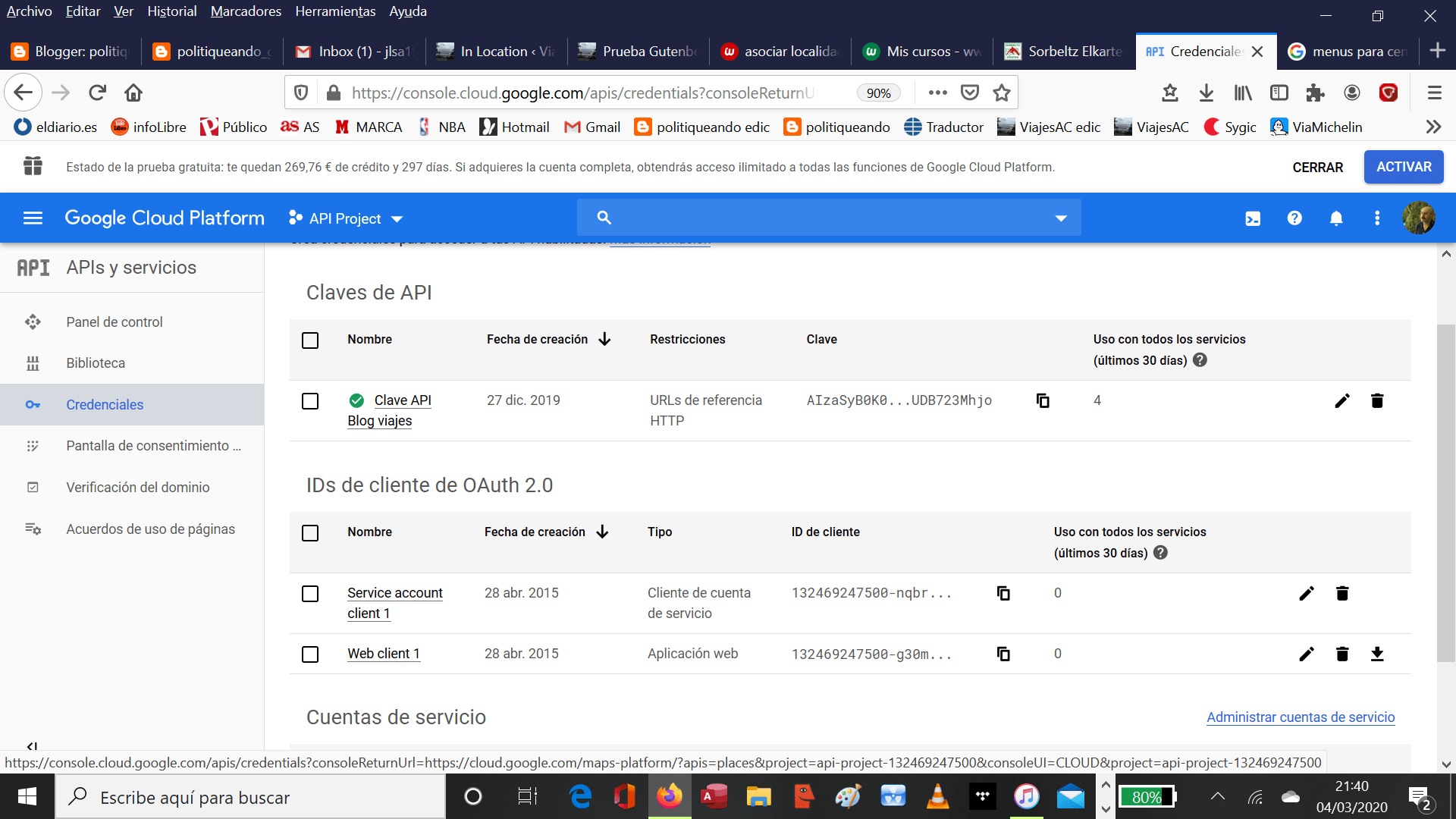The width and height of the screenshot is (1456, 819).
Task: Open the user account avatar
Action: point(1418,218)
